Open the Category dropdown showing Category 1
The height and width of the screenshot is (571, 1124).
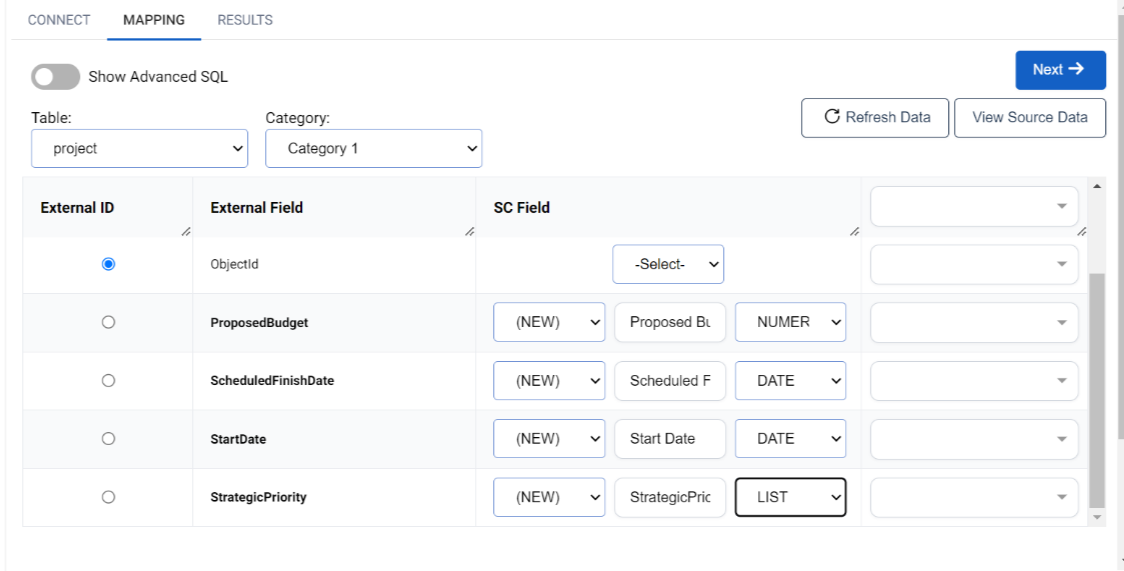[373, 148]
